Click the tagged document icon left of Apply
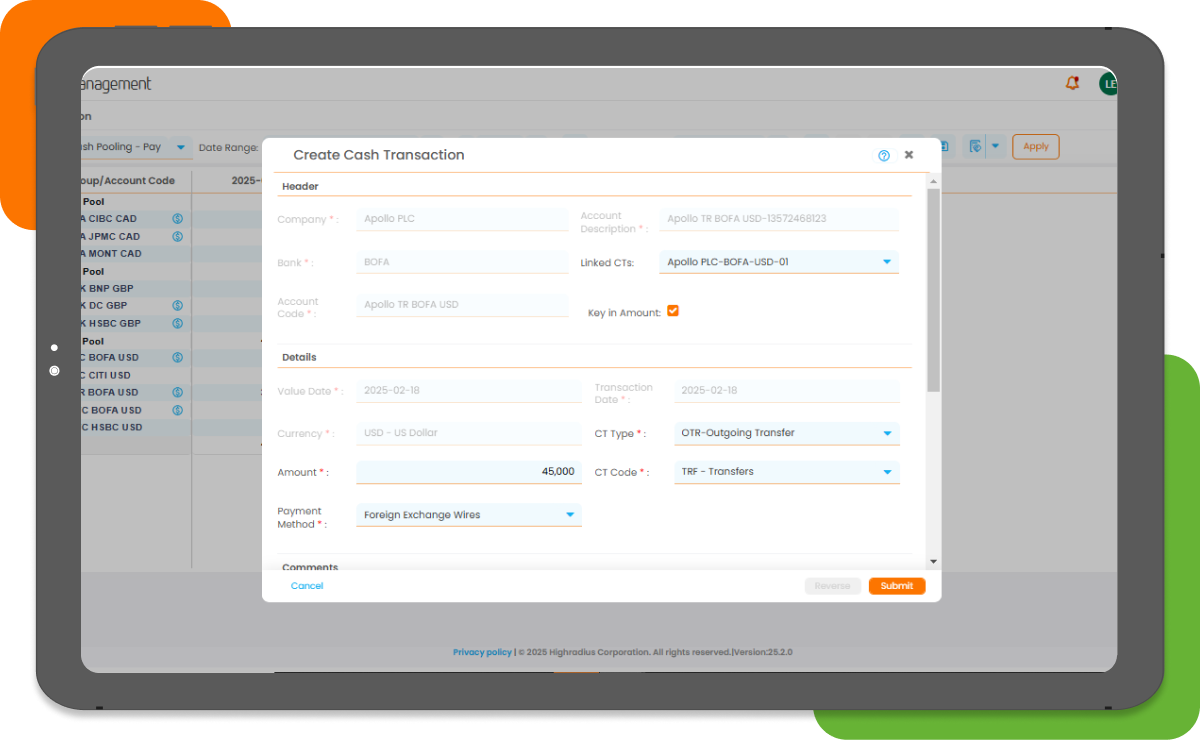1200x740 pixels. 974,147
